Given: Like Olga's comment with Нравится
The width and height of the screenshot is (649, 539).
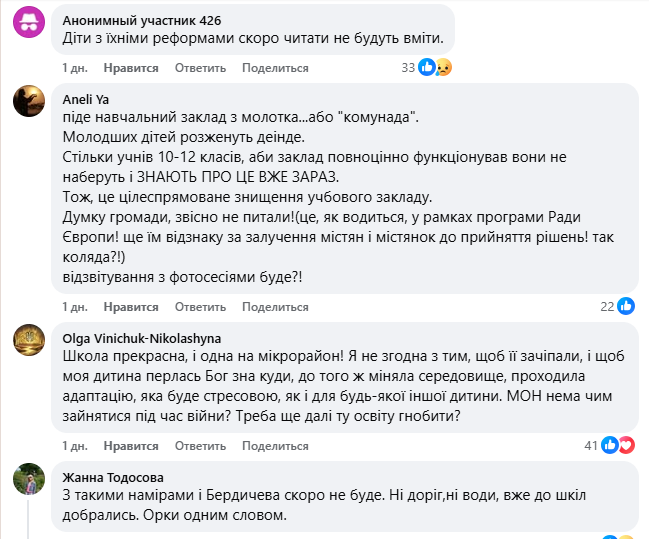Looking at the screenshot, I should coord(131,446).
